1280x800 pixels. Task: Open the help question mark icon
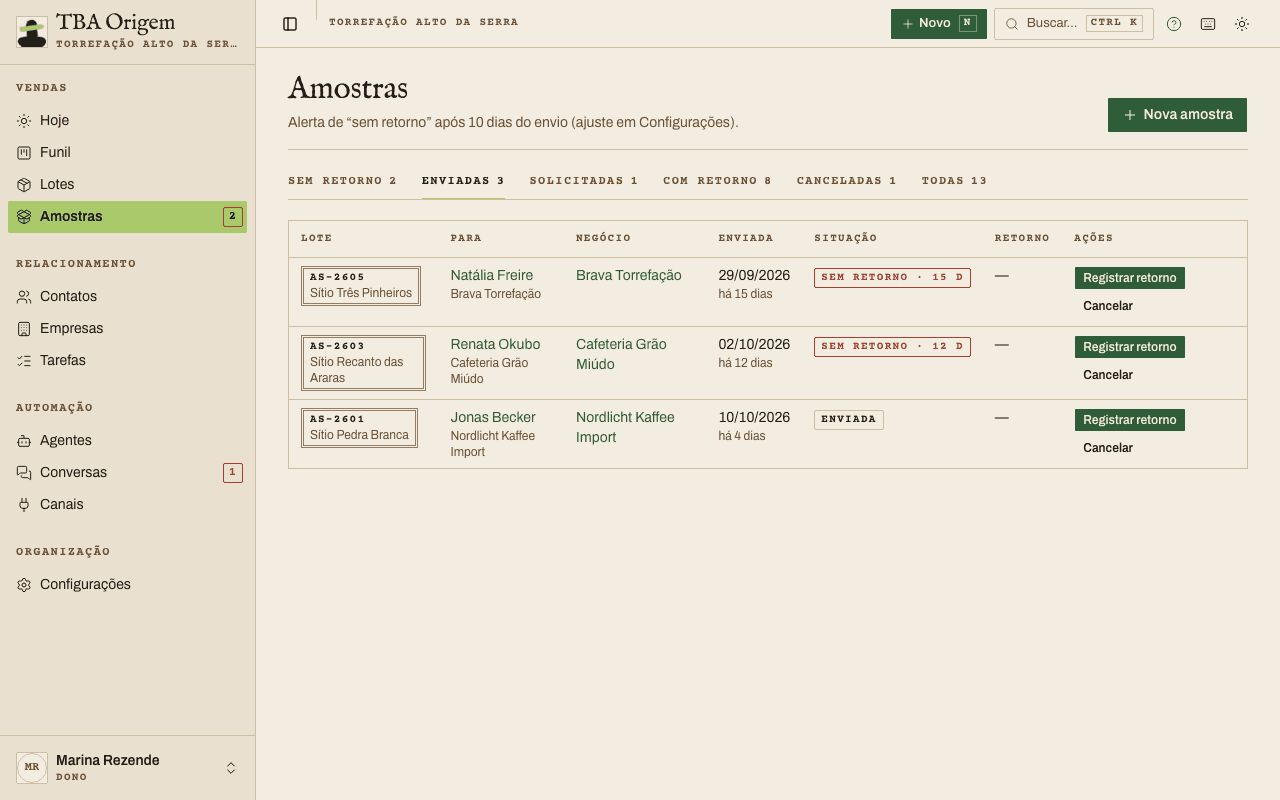coord(1174,24)
